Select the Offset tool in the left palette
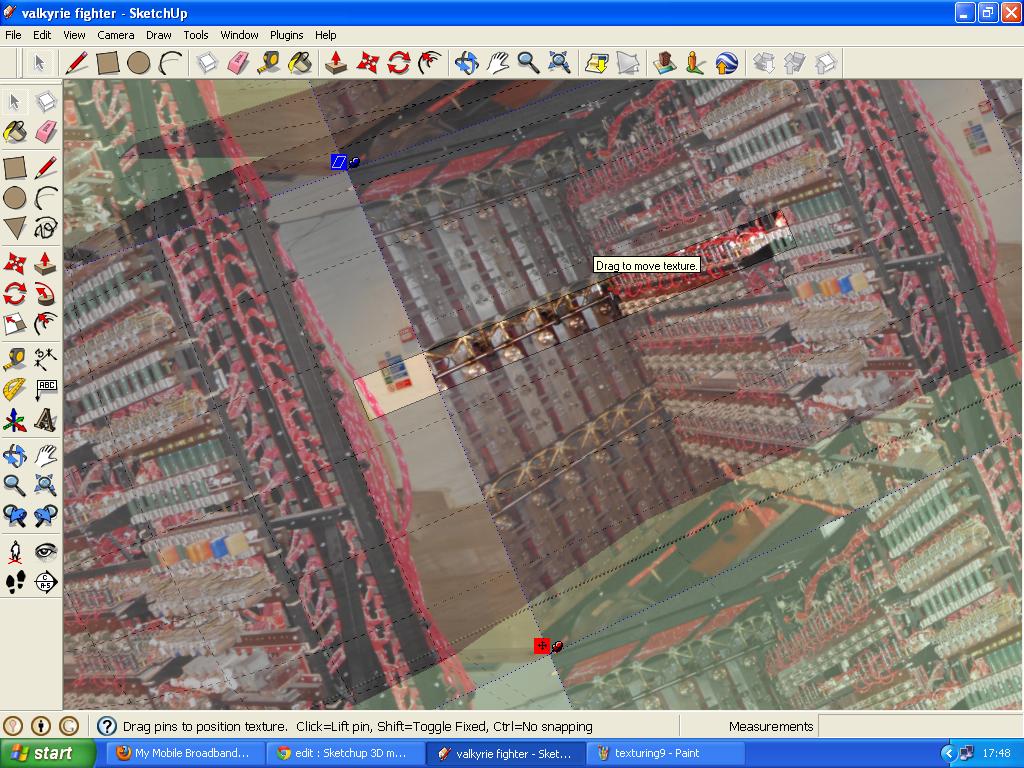 46,324
